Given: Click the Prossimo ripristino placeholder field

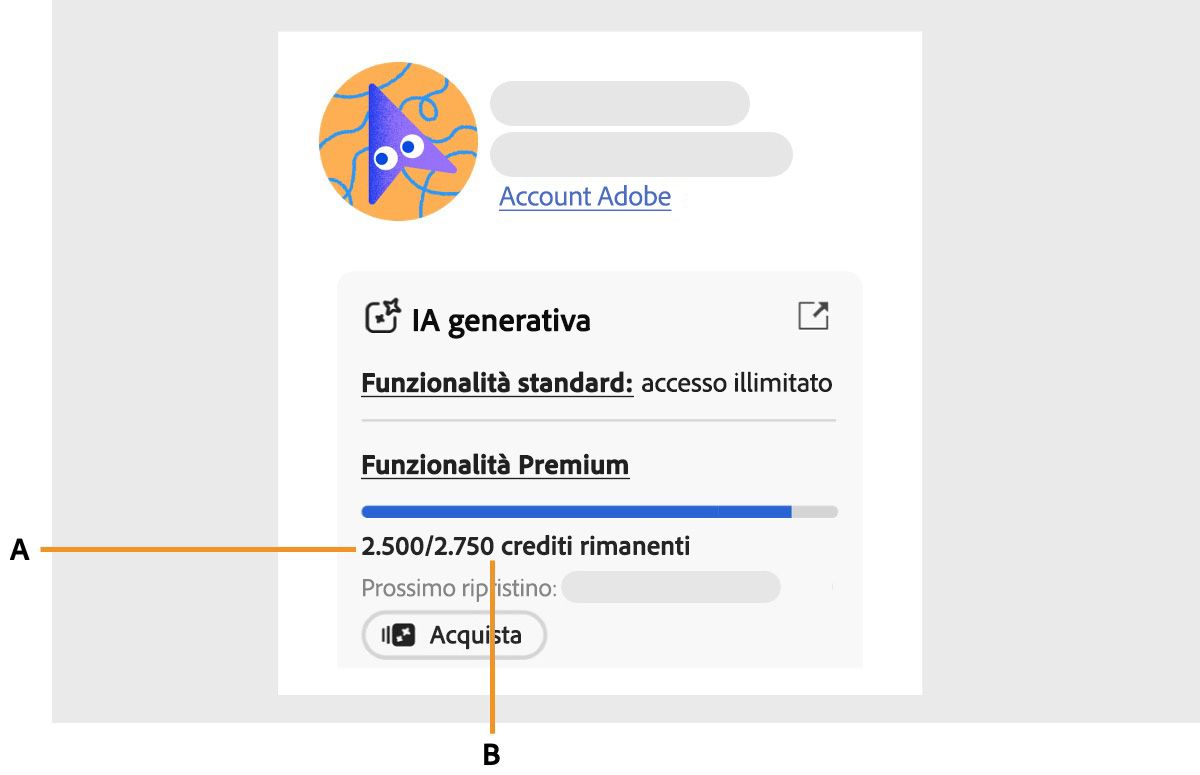Looking at the screenshot, I should 671,587.
